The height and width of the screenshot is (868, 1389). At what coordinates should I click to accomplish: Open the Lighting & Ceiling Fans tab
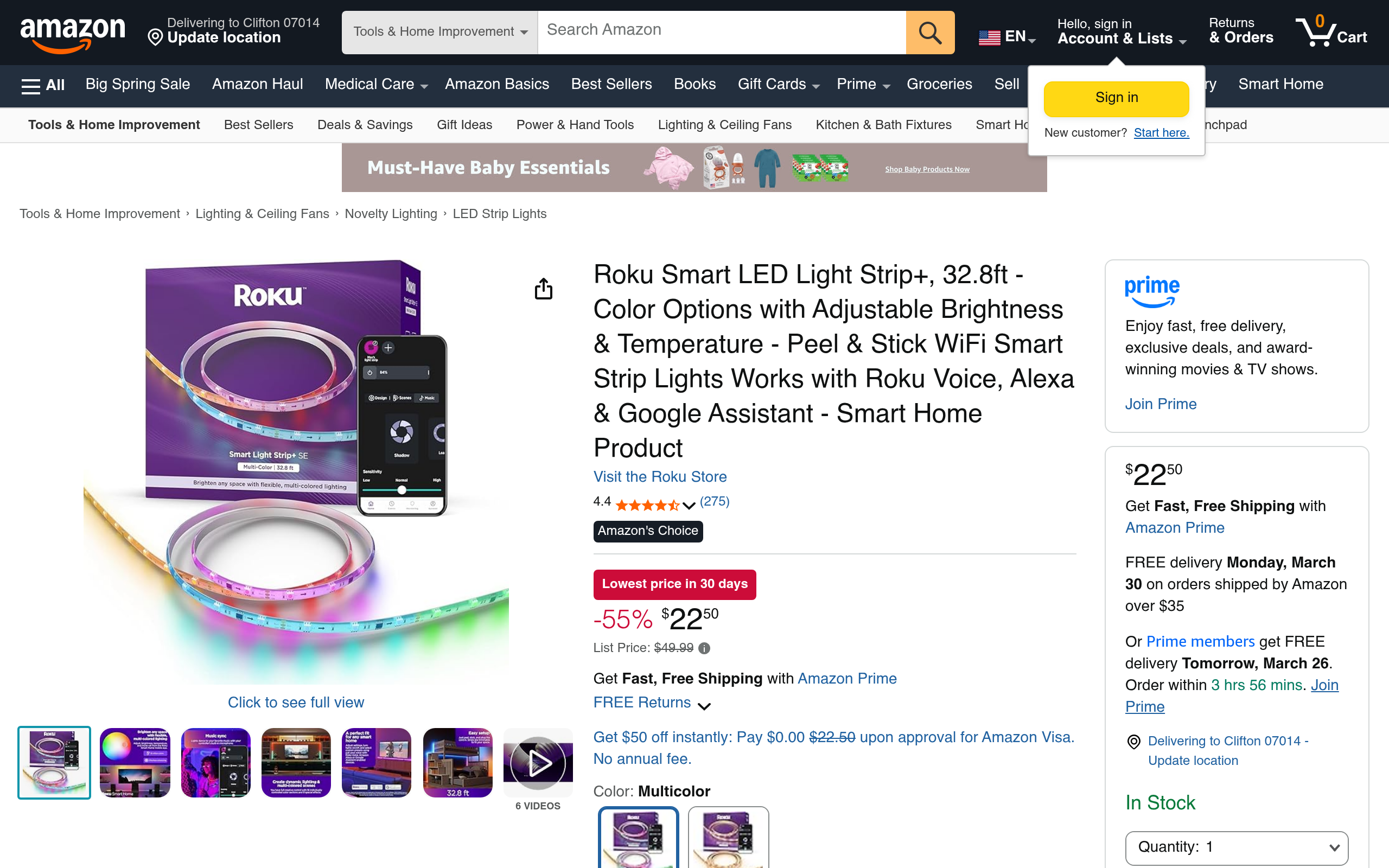pyautogui.click(x=724, y=125)
